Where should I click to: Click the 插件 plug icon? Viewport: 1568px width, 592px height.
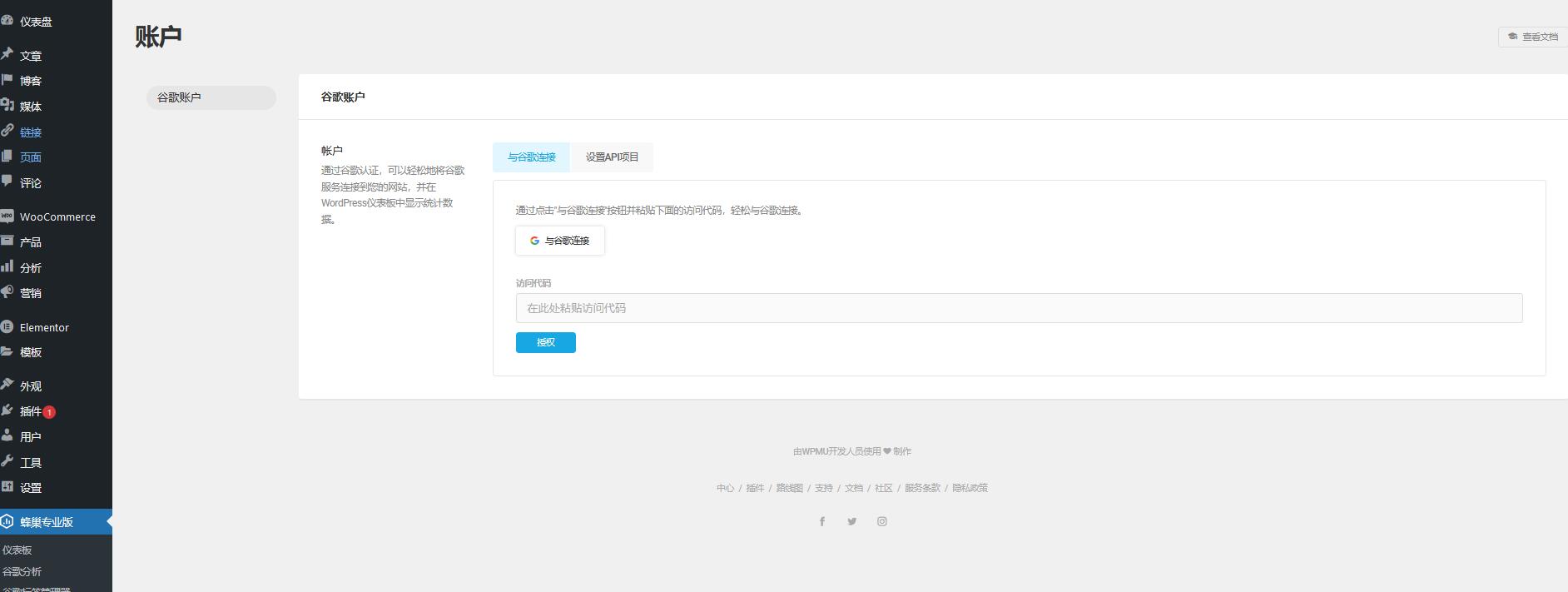coord(7,410)
